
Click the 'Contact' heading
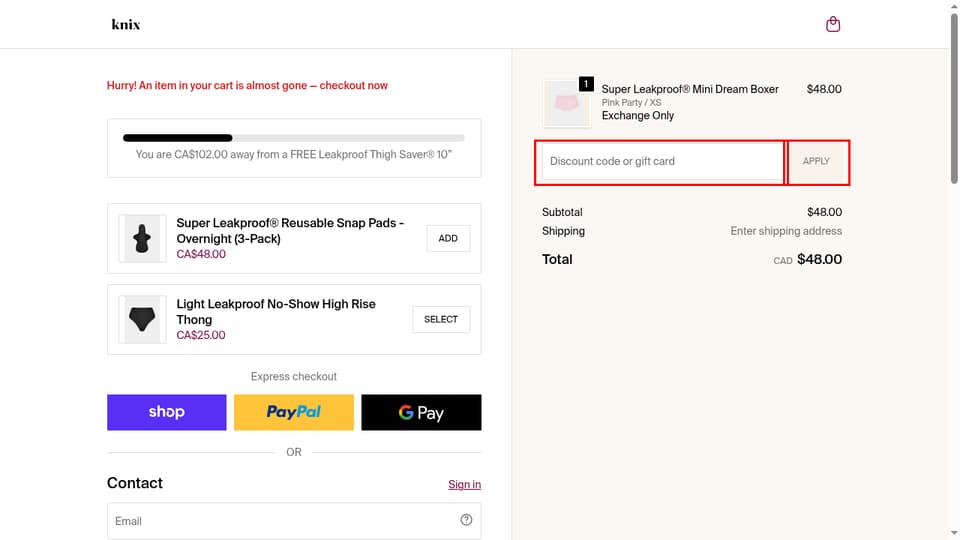pos(135,483)
